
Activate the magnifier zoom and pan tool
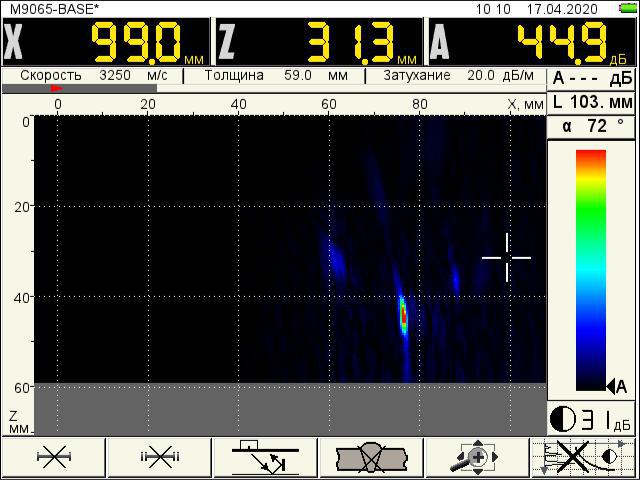(478, 458)
